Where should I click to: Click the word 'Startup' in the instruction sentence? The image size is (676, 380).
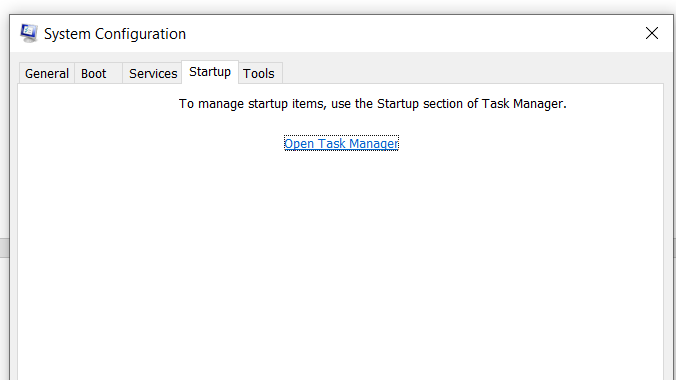pyautogui.click(x=398, y=104)
